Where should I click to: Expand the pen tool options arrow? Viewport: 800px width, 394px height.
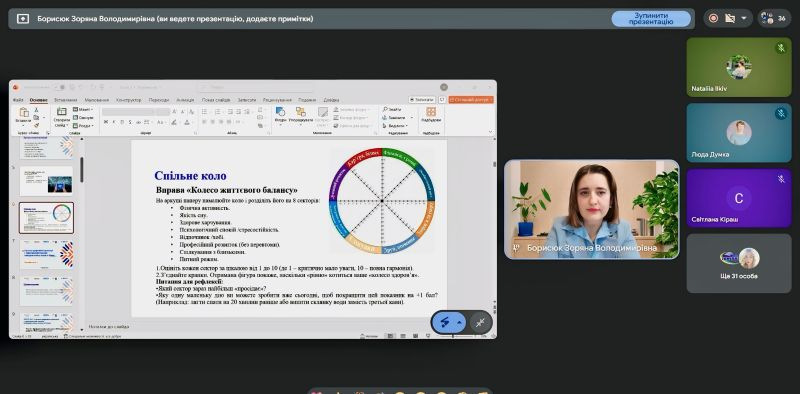[459, 323]
